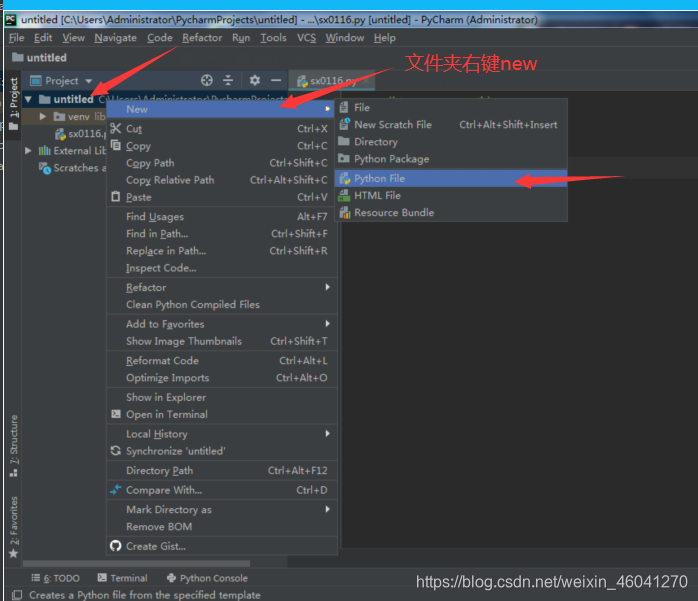Toggle the 1: Project side tab
The height and width of the screenshot is (601, 698).
click(14, 103)
